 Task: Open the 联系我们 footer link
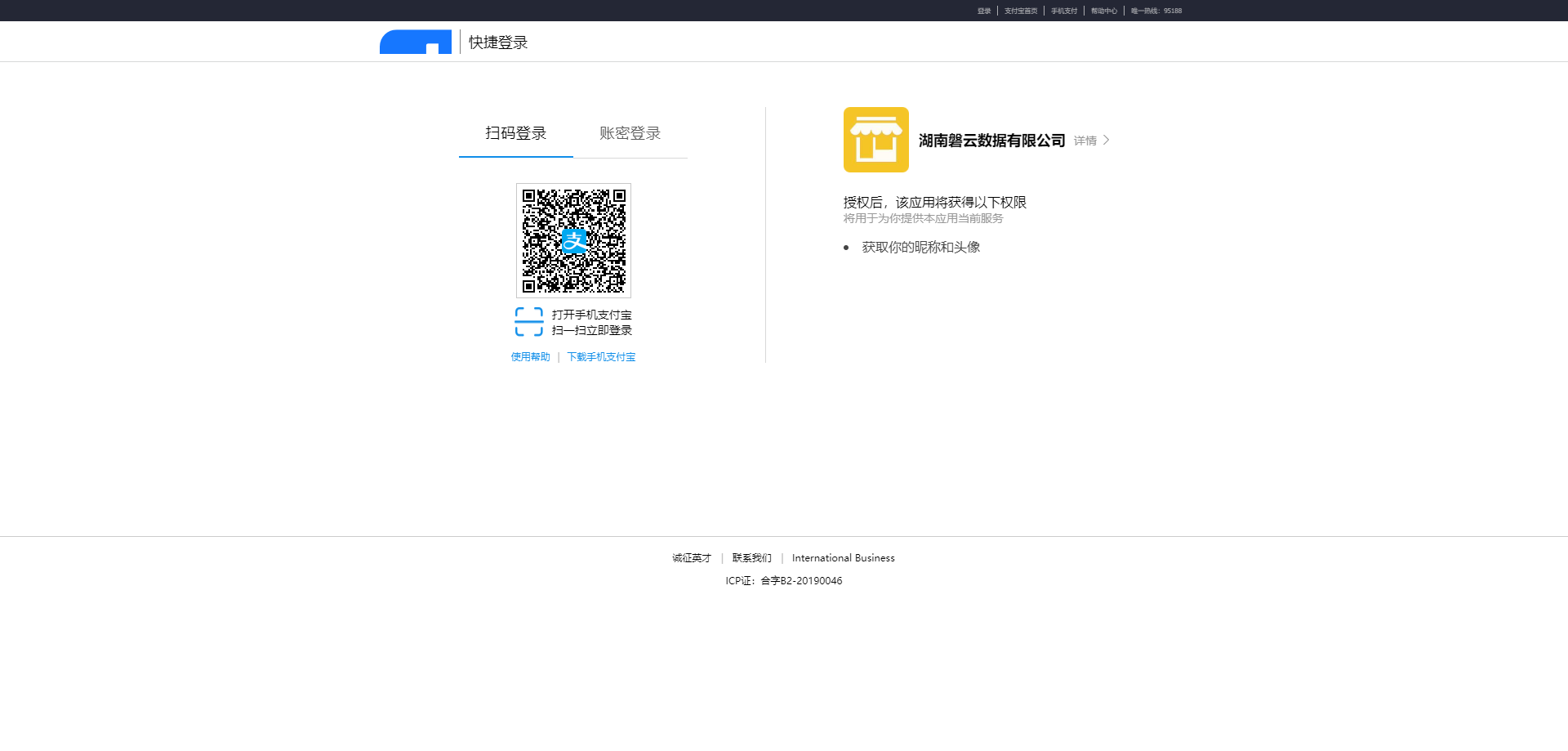(752, 558)
